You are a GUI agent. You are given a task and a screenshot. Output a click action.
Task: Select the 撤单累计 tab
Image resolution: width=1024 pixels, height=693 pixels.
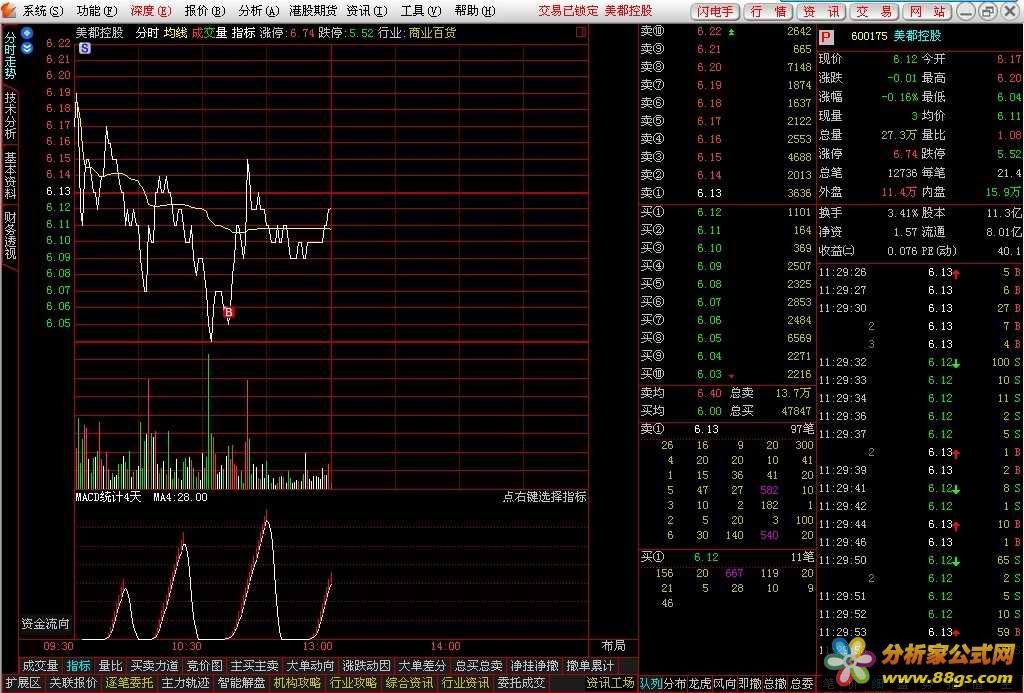(x=590, y=666)
